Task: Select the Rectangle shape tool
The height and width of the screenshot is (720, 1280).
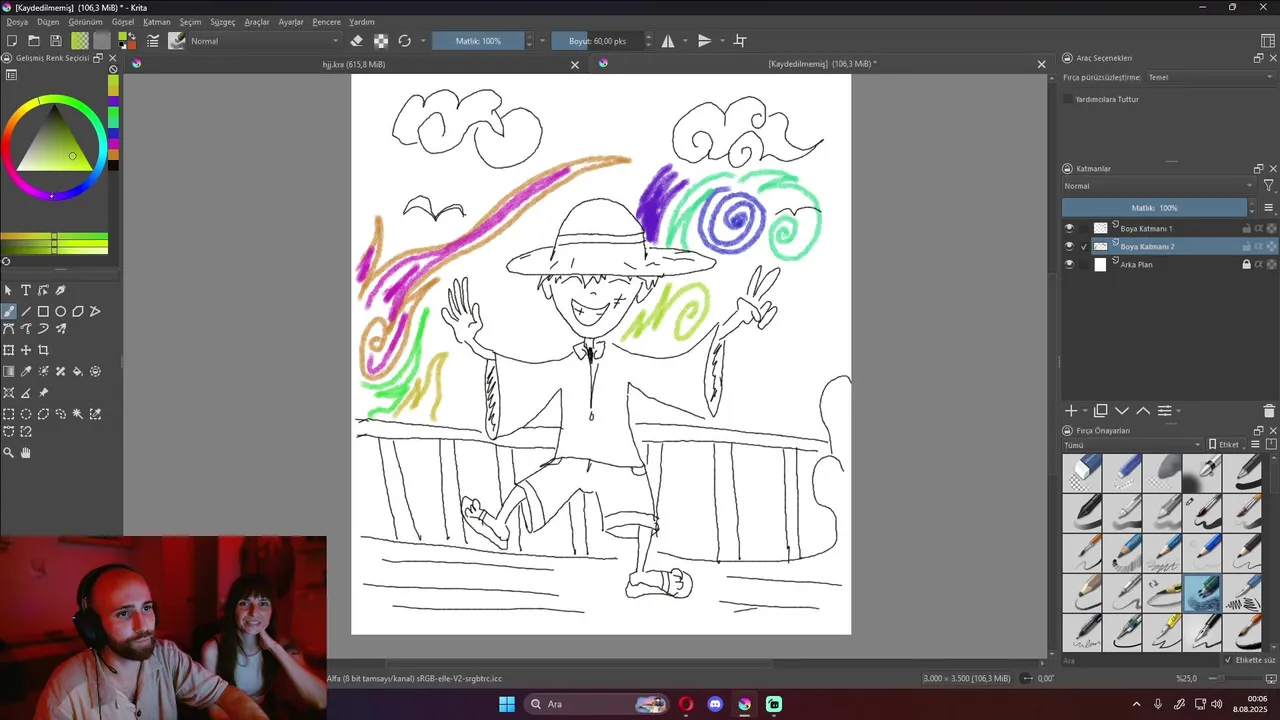Action: [43, 311]
